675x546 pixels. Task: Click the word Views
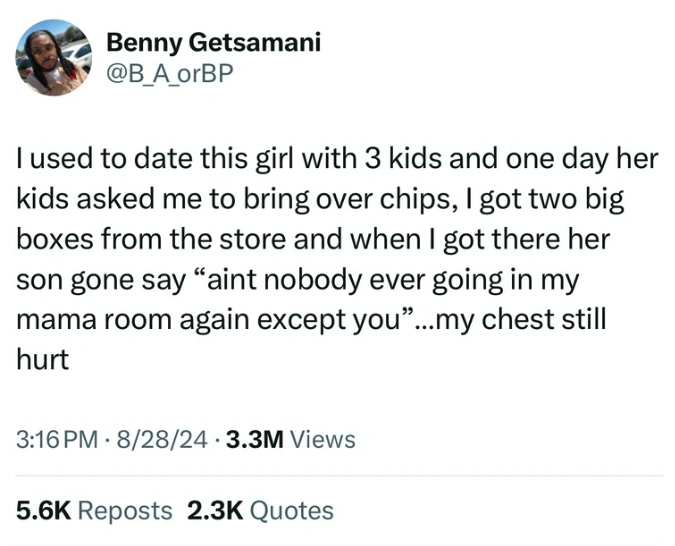[322, 439]
